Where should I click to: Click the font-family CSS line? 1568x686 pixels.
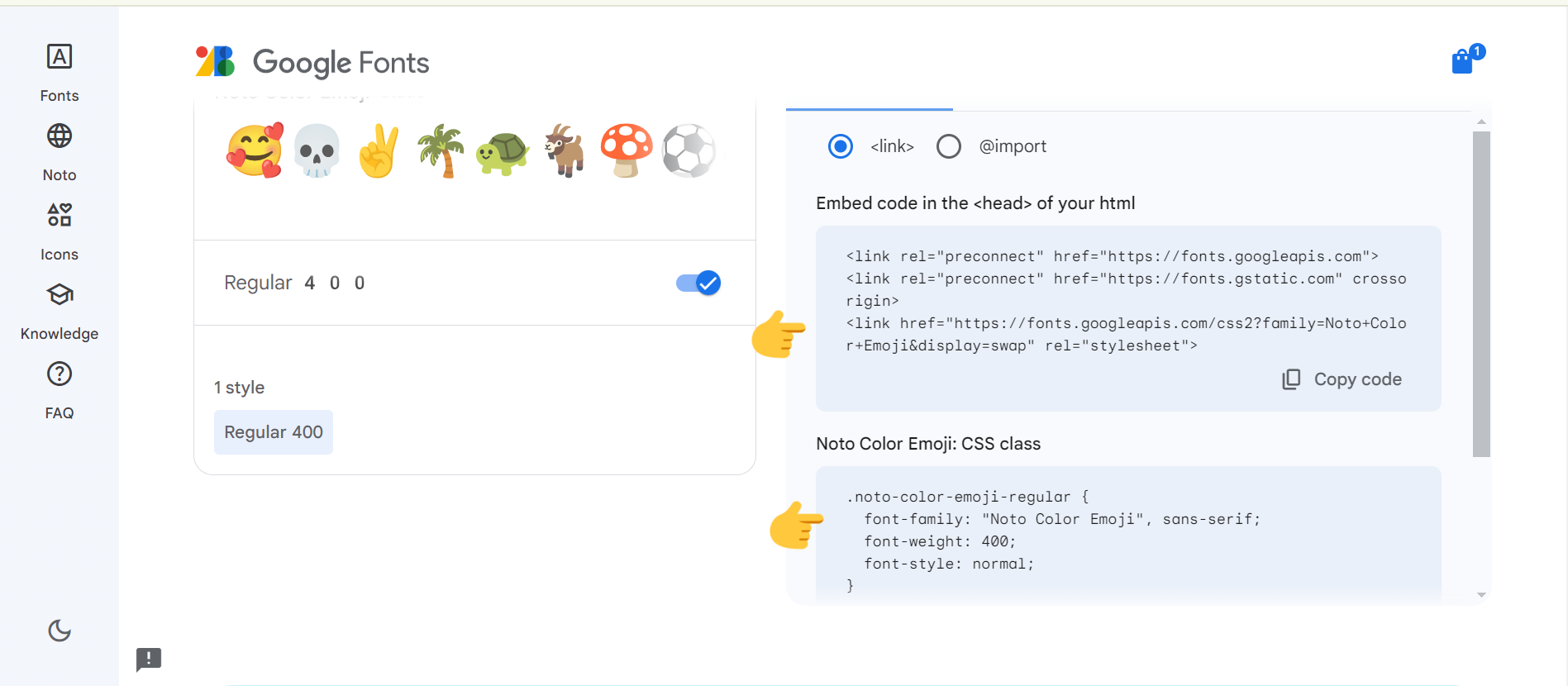(1062, 519)
